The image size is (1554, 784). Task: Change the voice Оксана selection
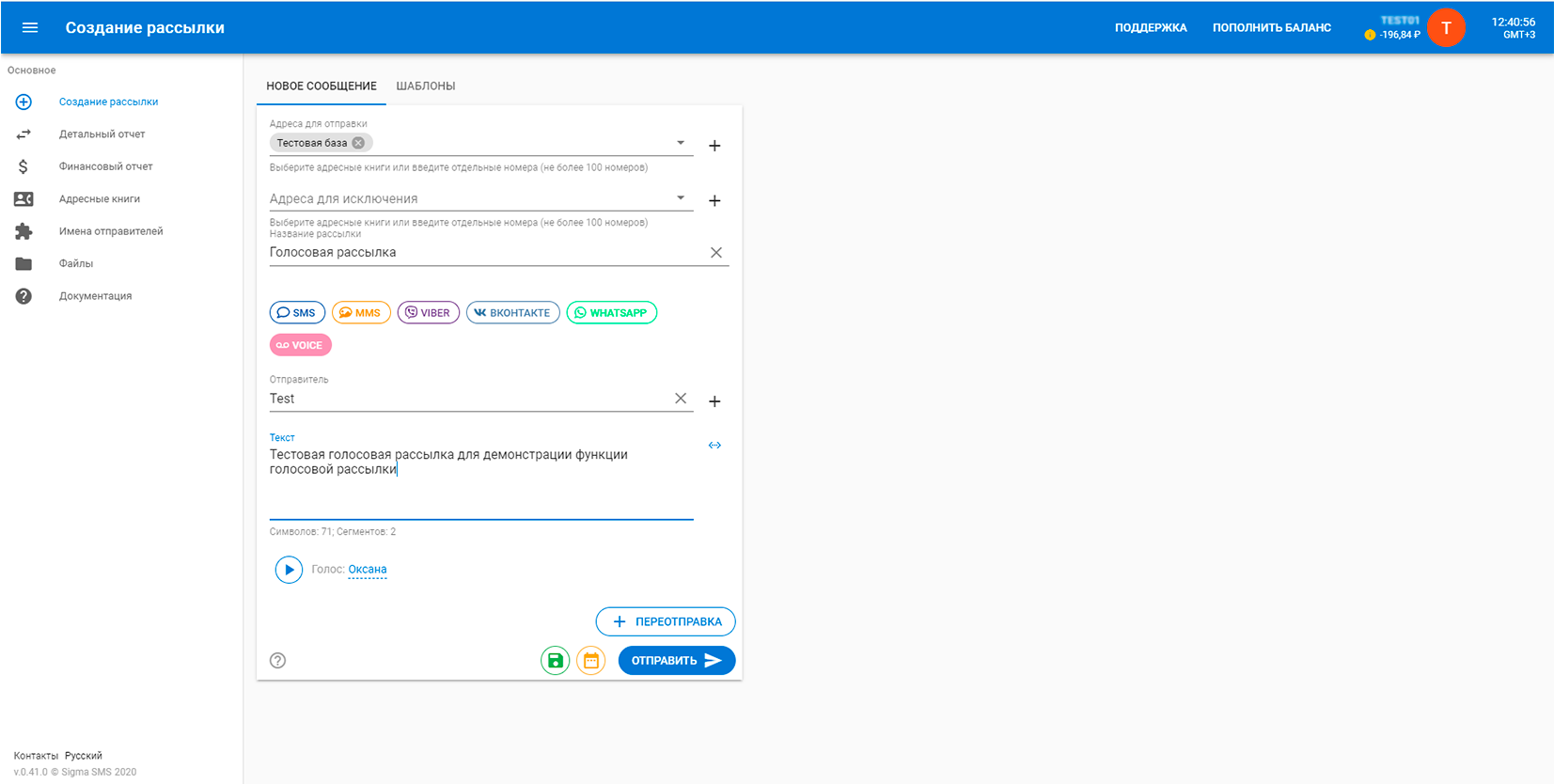[368, 570]
